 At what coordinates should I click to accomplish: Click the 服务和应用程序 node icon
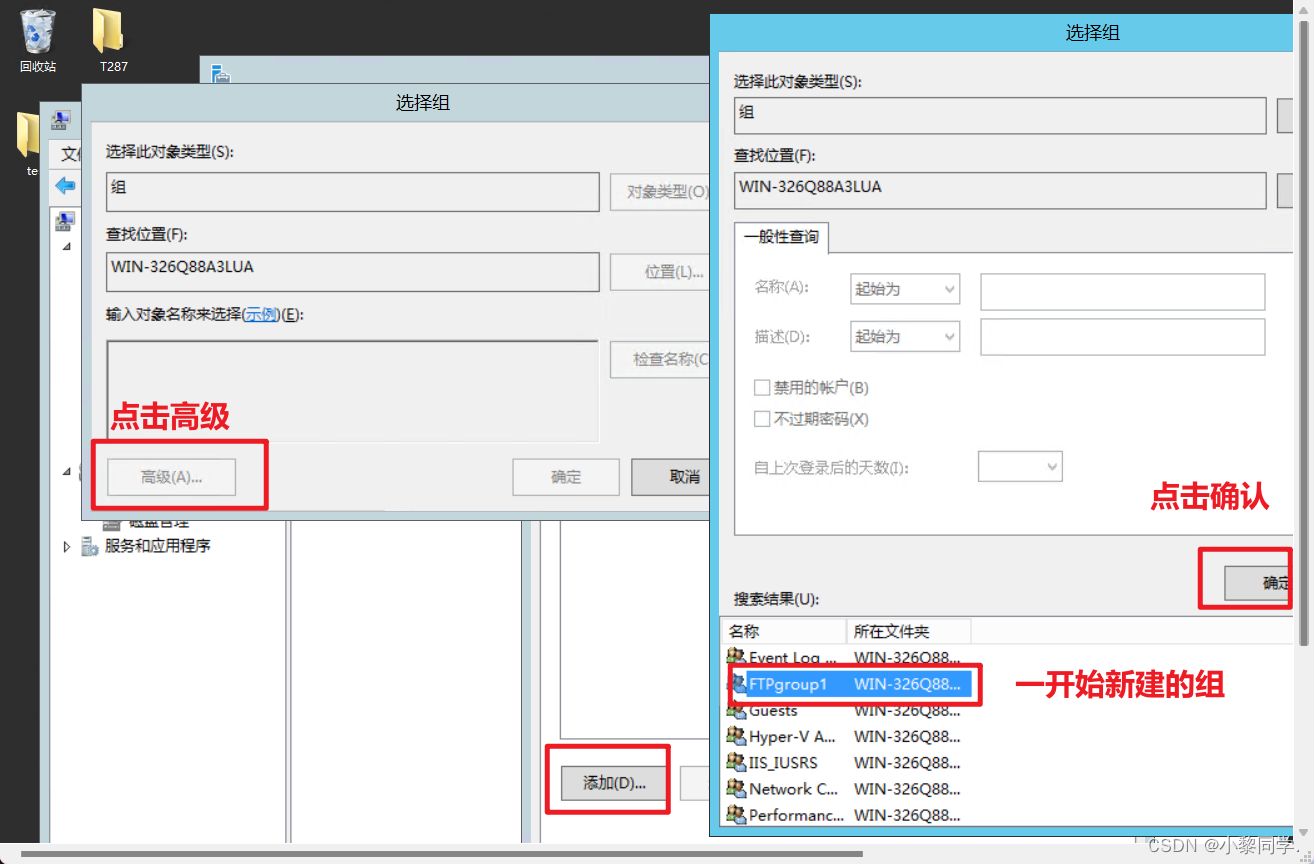point(92,546)
